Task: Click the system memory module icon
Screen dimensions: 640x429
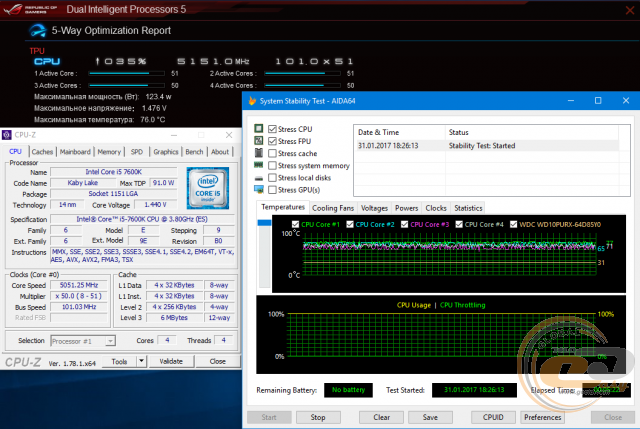Action: click(x=259, y=165)
